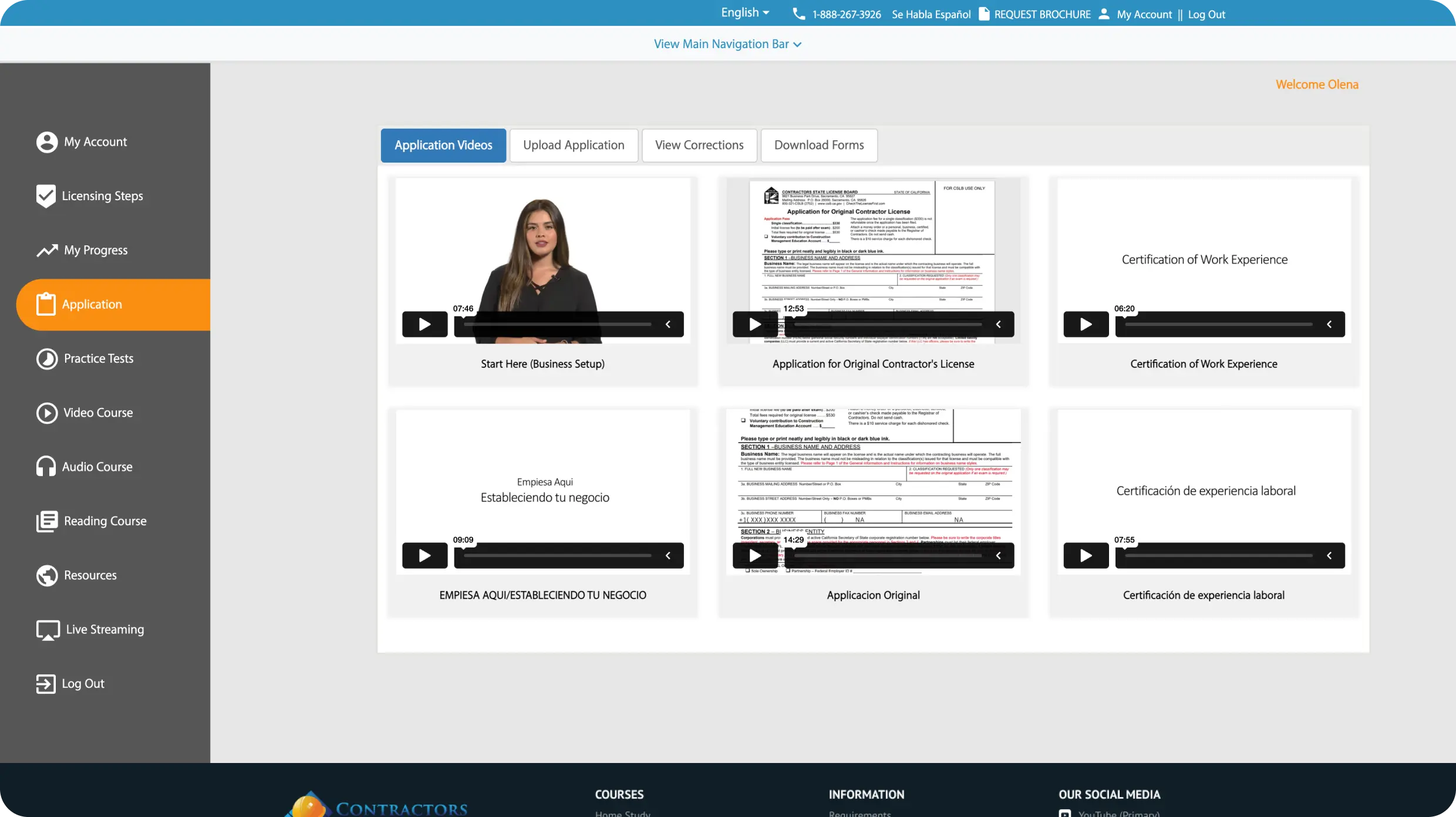The width and height of the screenshot is (1456, 817).
Task: Expand the View Main Navigation Bar
Action: 727,43
